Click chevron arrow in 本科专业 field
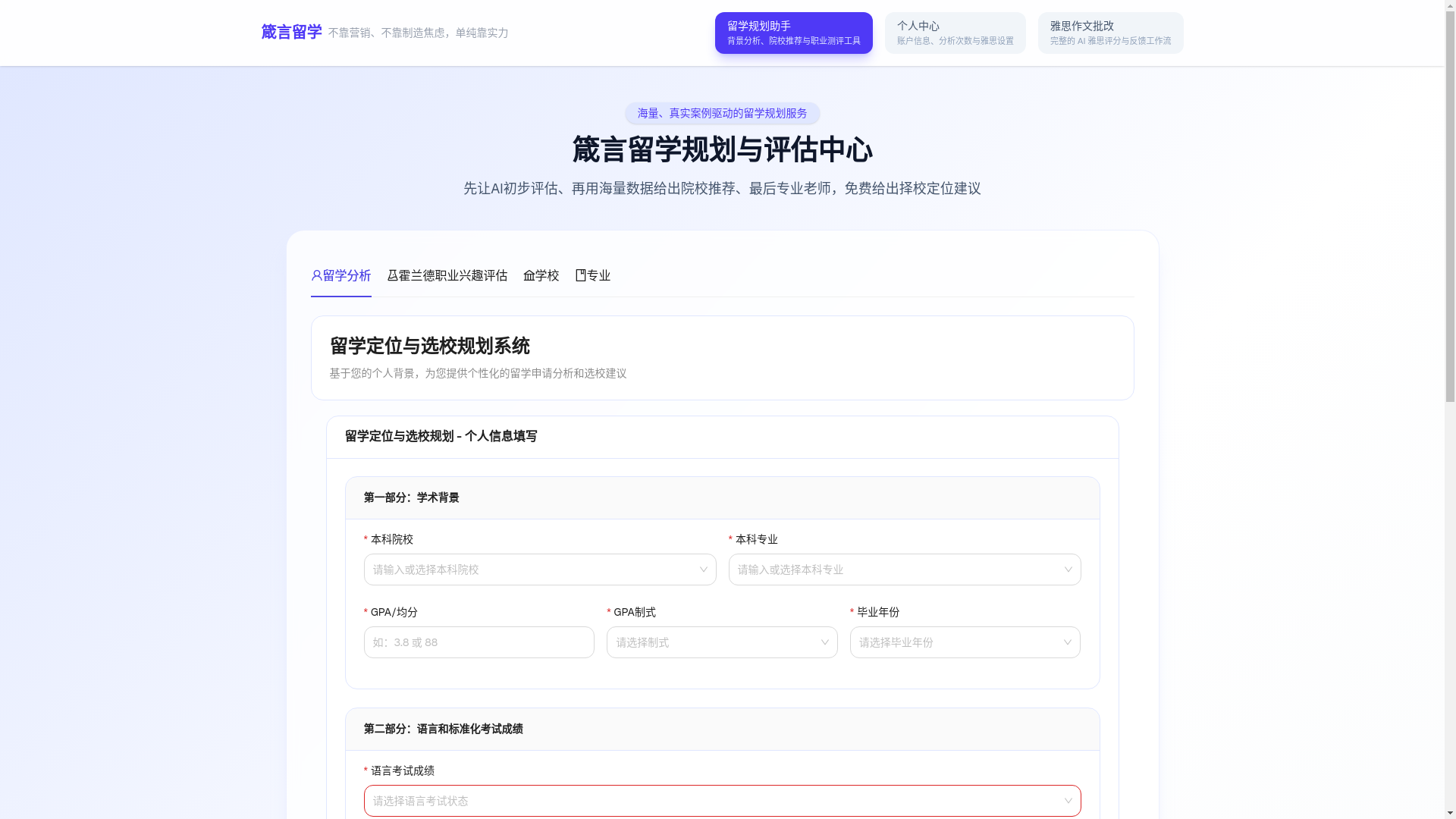This screenshot has width=1456, height=819. click(1068, 570)
